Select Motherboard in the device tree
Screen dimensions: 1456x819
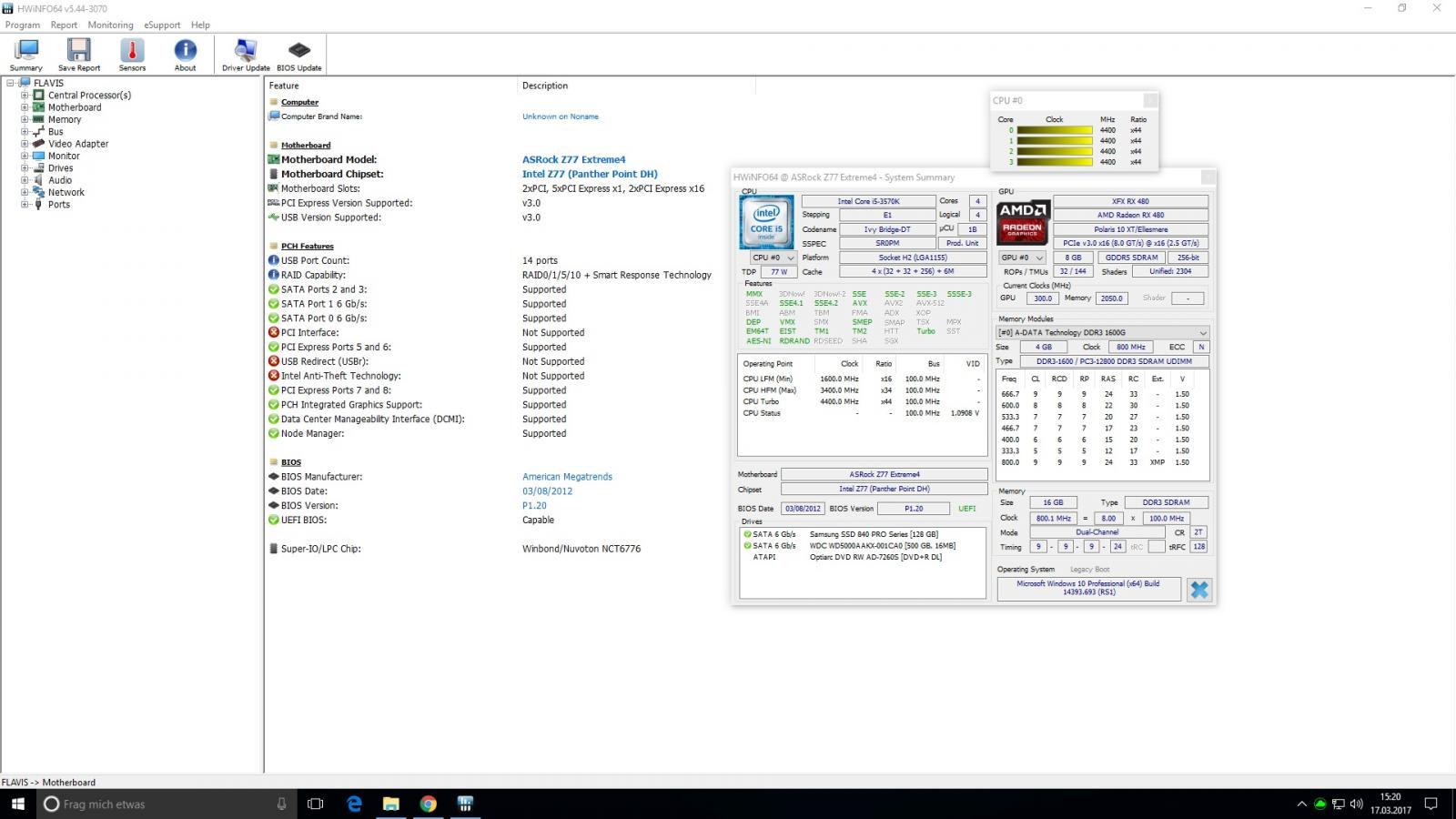tap(75, 107)
